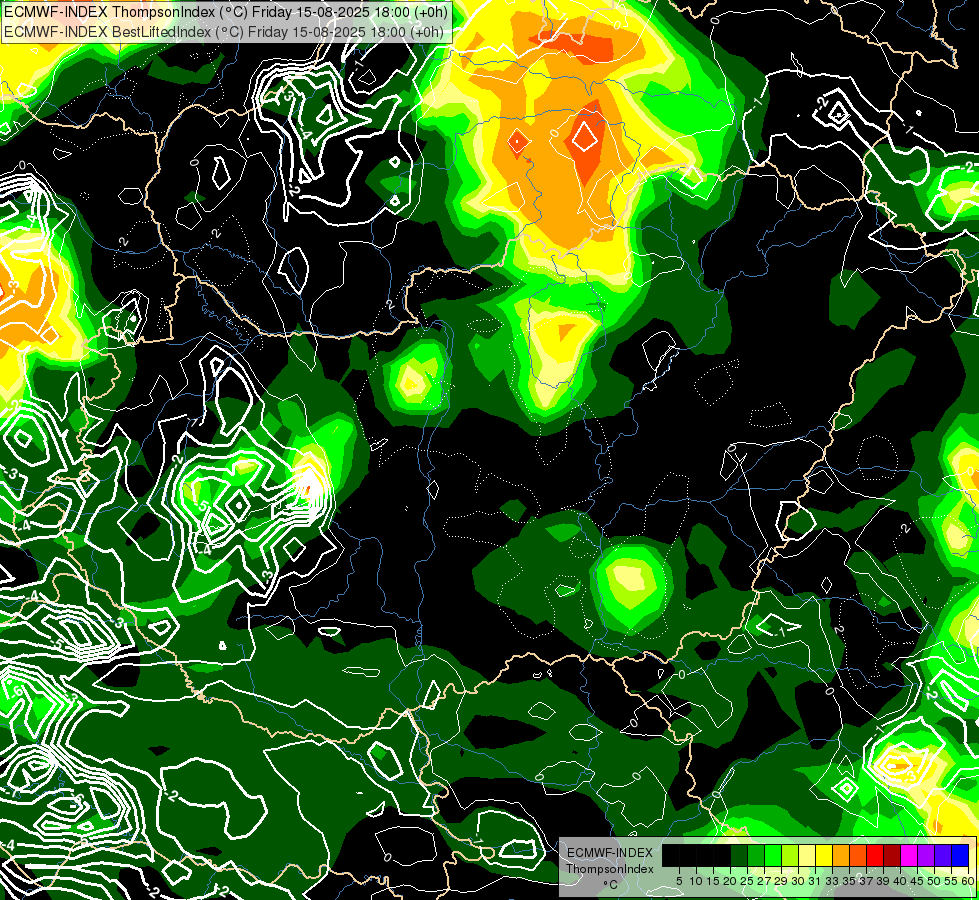The height and width of the screenshot is (900, 979).
Task: Select the dark red 39–40 legend swatch
Action: pyautogui.click(x=892, y=855)
